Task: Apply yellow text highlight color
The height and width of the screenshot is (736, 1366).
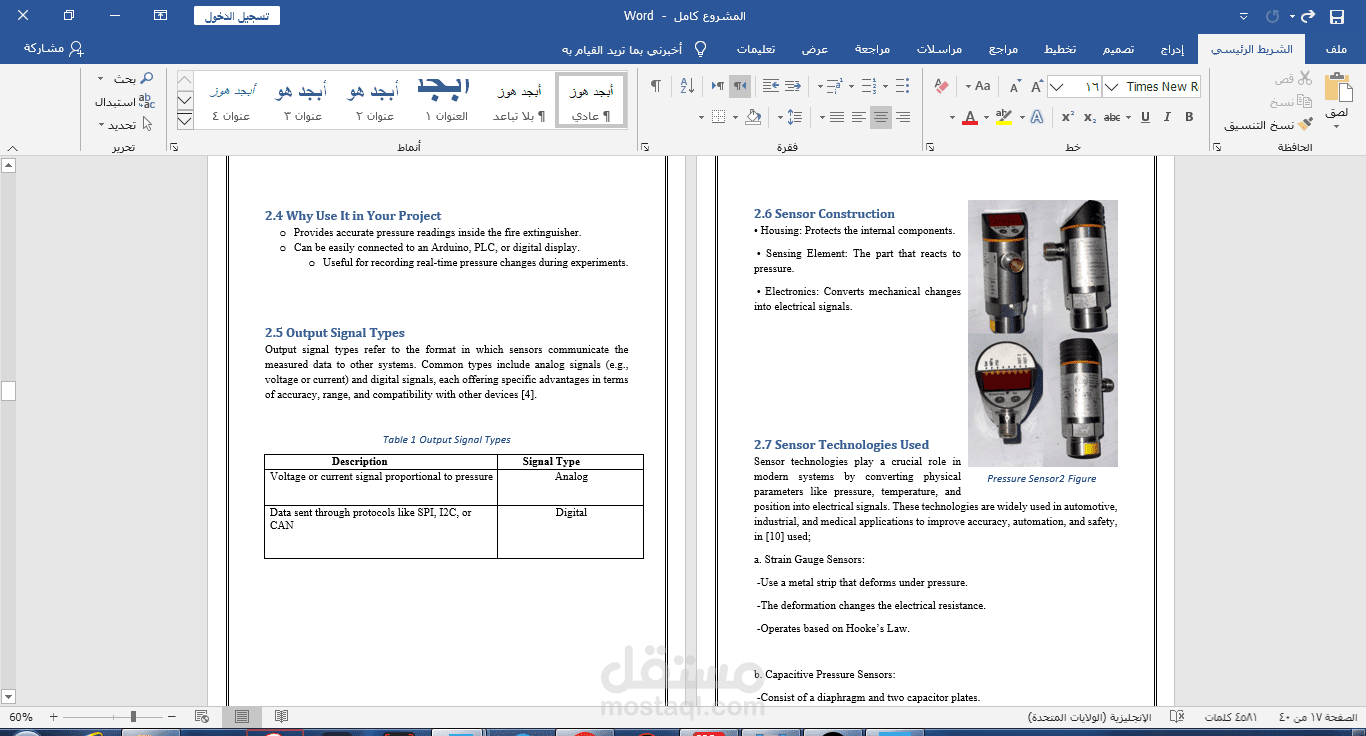Action: pyautogui.click(x=1004, y=117)
